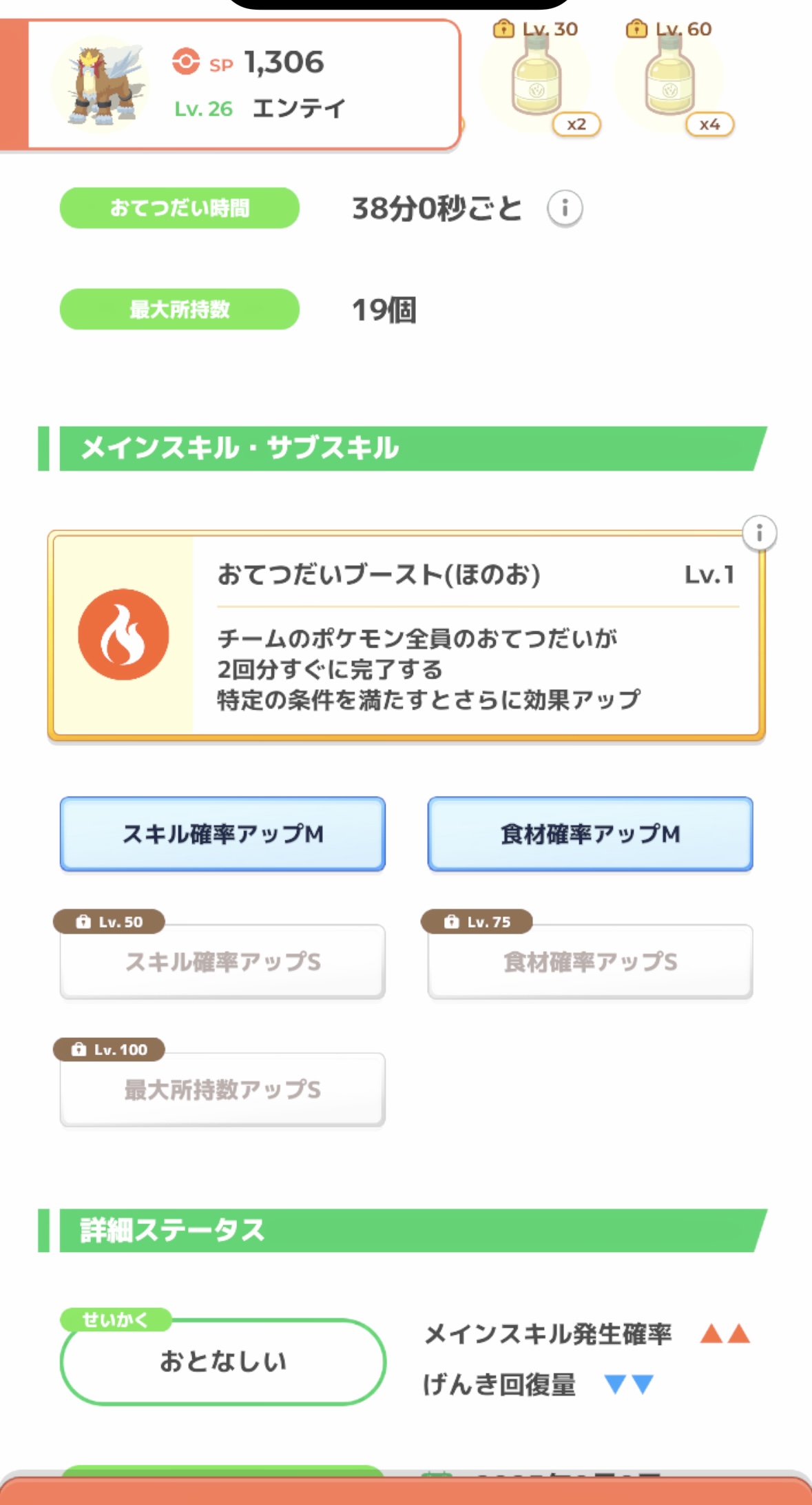Tap locked Lv. 75 食材確率アップS subskill
812x1505 pixels.
[x=590, y=961]
